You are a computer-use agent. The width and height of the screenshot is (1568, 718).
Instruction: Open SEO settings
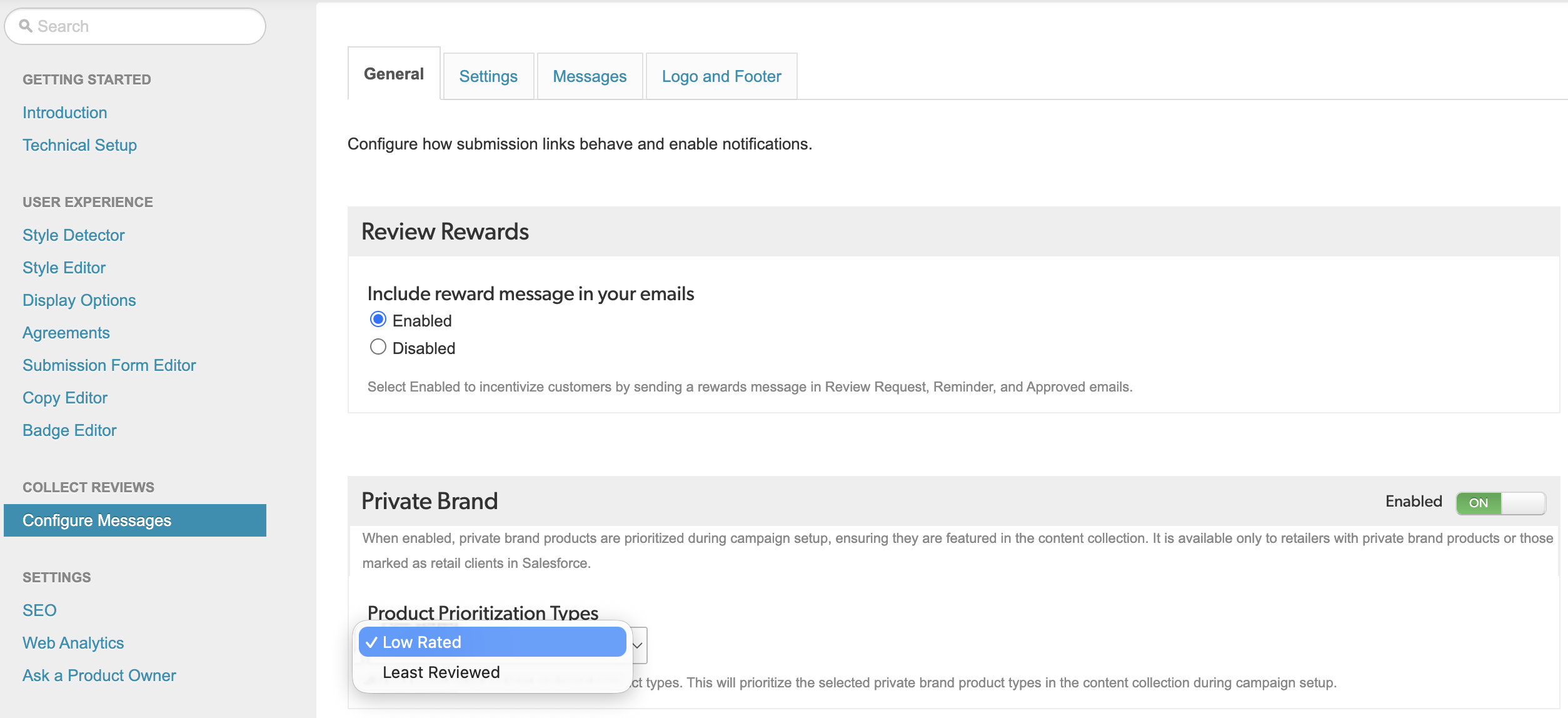39,610
